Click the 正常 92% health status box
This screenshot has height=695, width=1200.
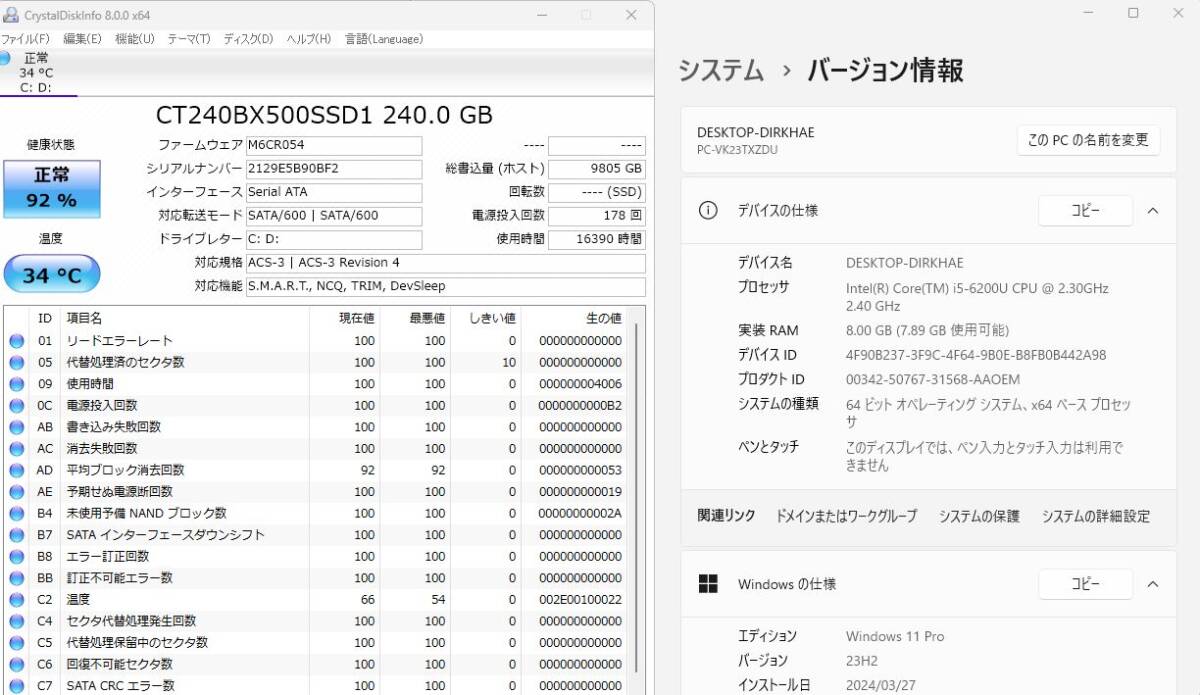click(x=52, y=188)
